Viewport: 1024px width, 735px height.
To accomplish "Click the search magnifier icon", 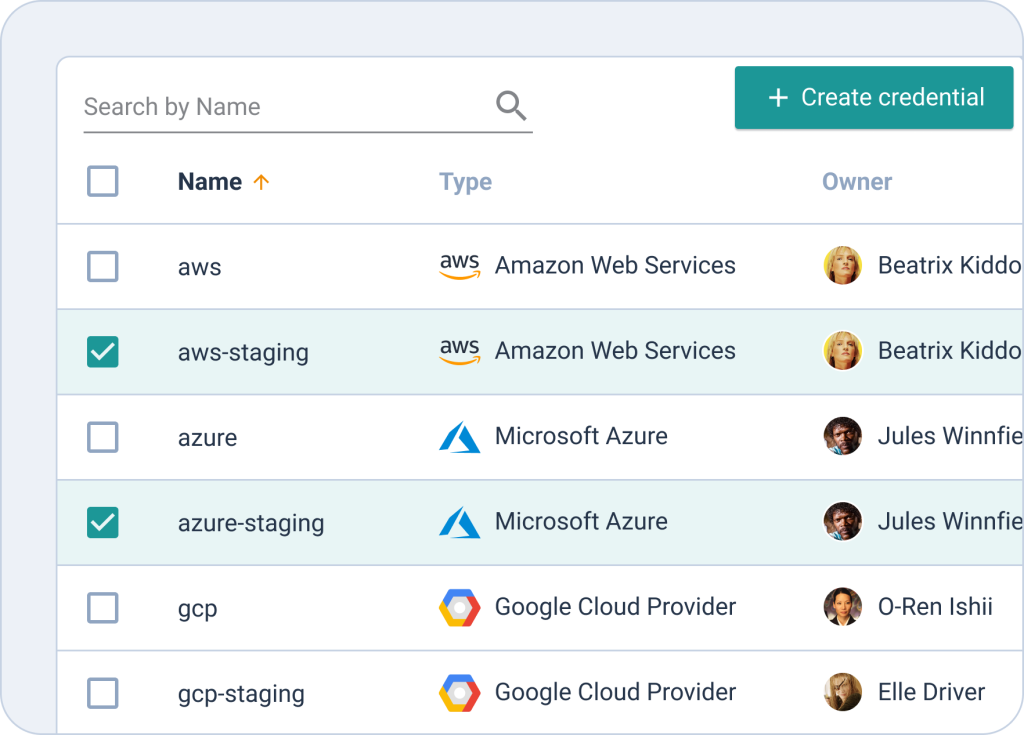I will pyautogui.click(x=511, y=106).
